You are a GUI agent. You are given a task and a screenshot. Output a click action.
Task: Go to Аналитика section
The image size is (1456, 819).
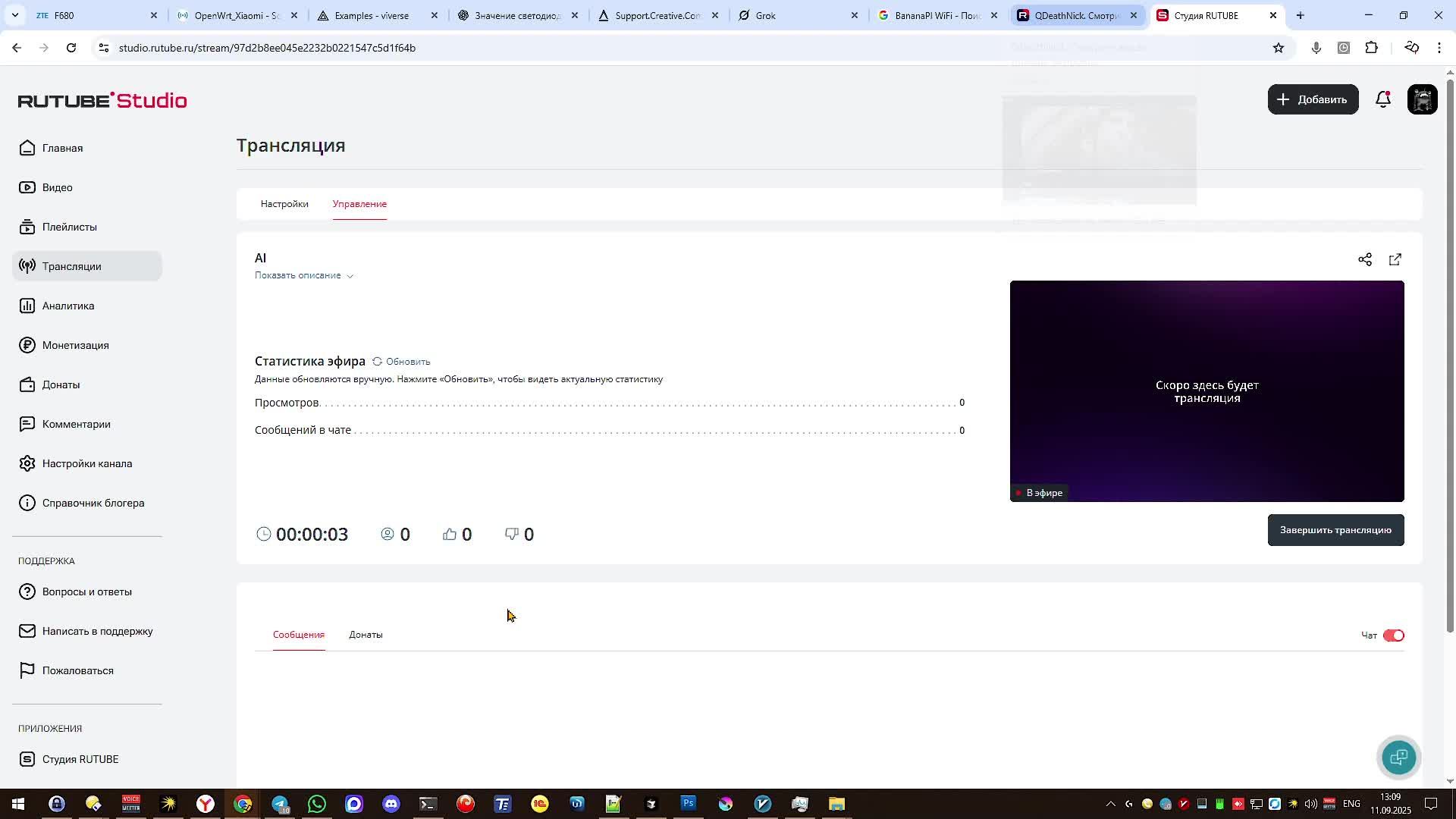click(67, 306)
